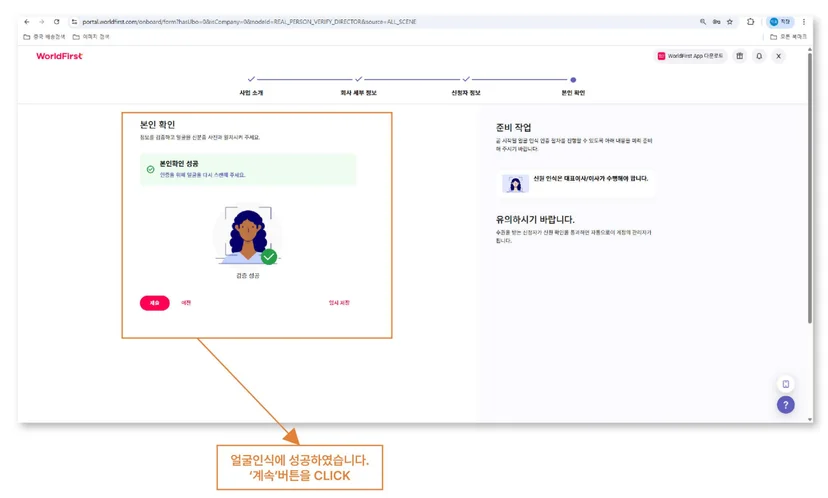Open the second bookmark folder on bookmarks bar
Image resolution: width=828 pixels, height=498 pixels.
coord(91,36)
